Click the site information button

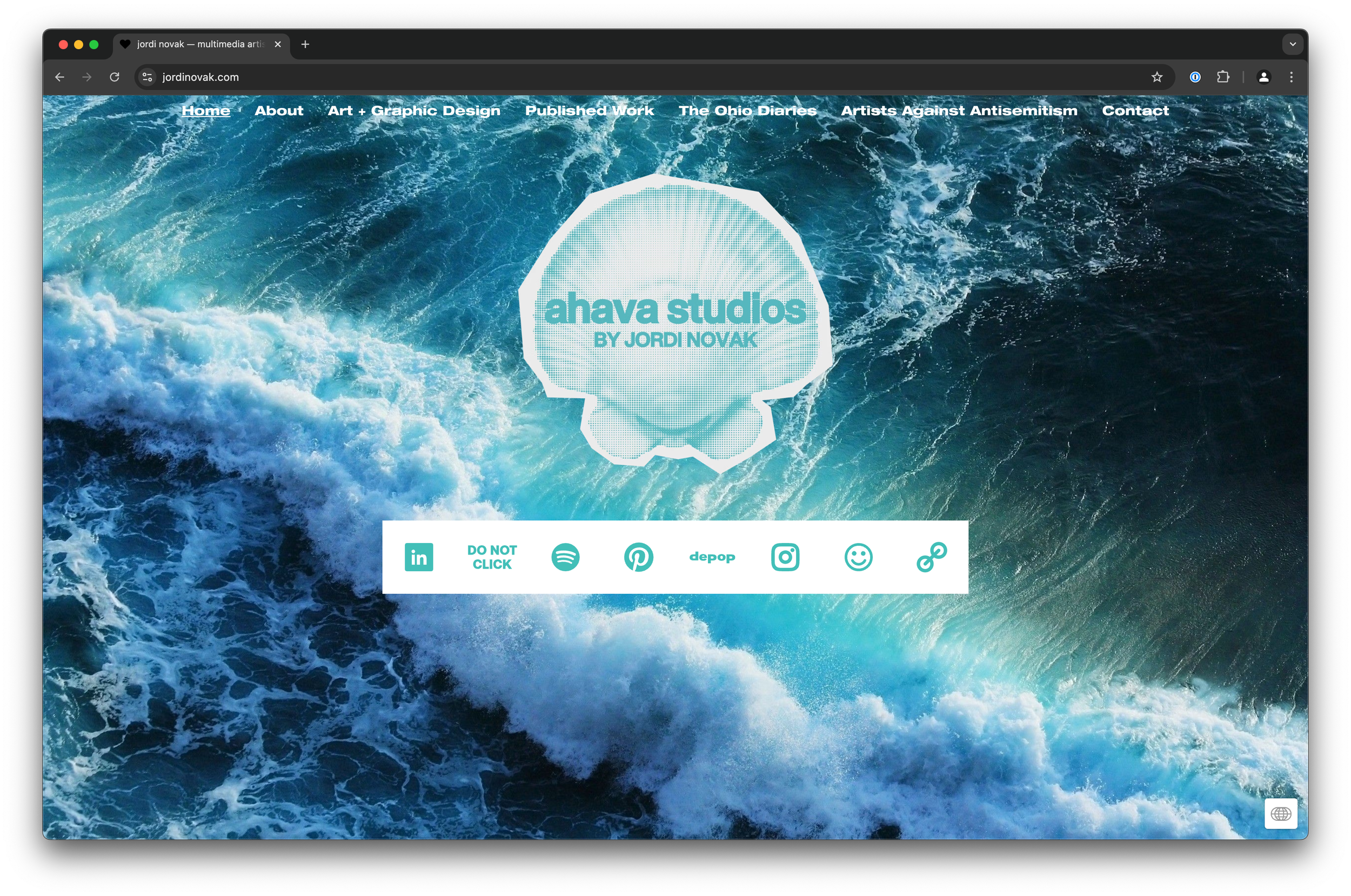(x=148, y=77)
